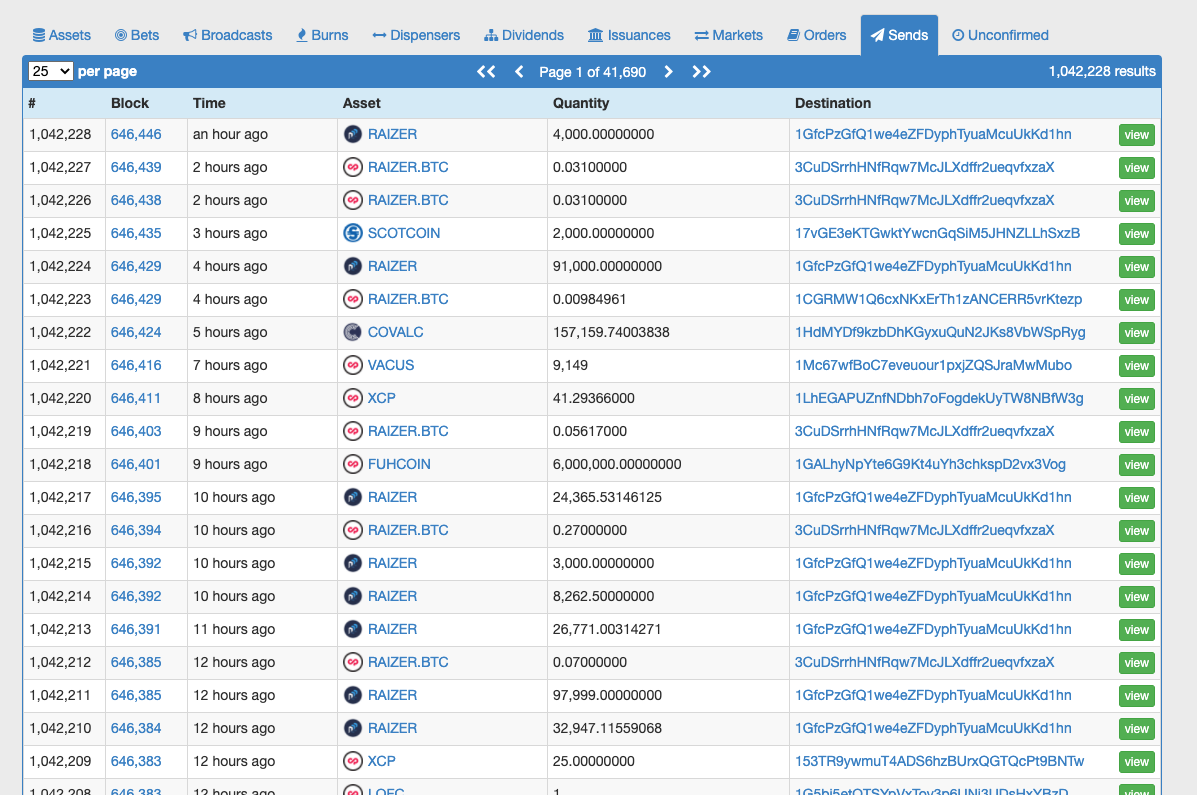Viewport: 1197px width, 795px height.
Task: Click RAIZER icon in row 1,042,213
Action: [x=353, y=629]
